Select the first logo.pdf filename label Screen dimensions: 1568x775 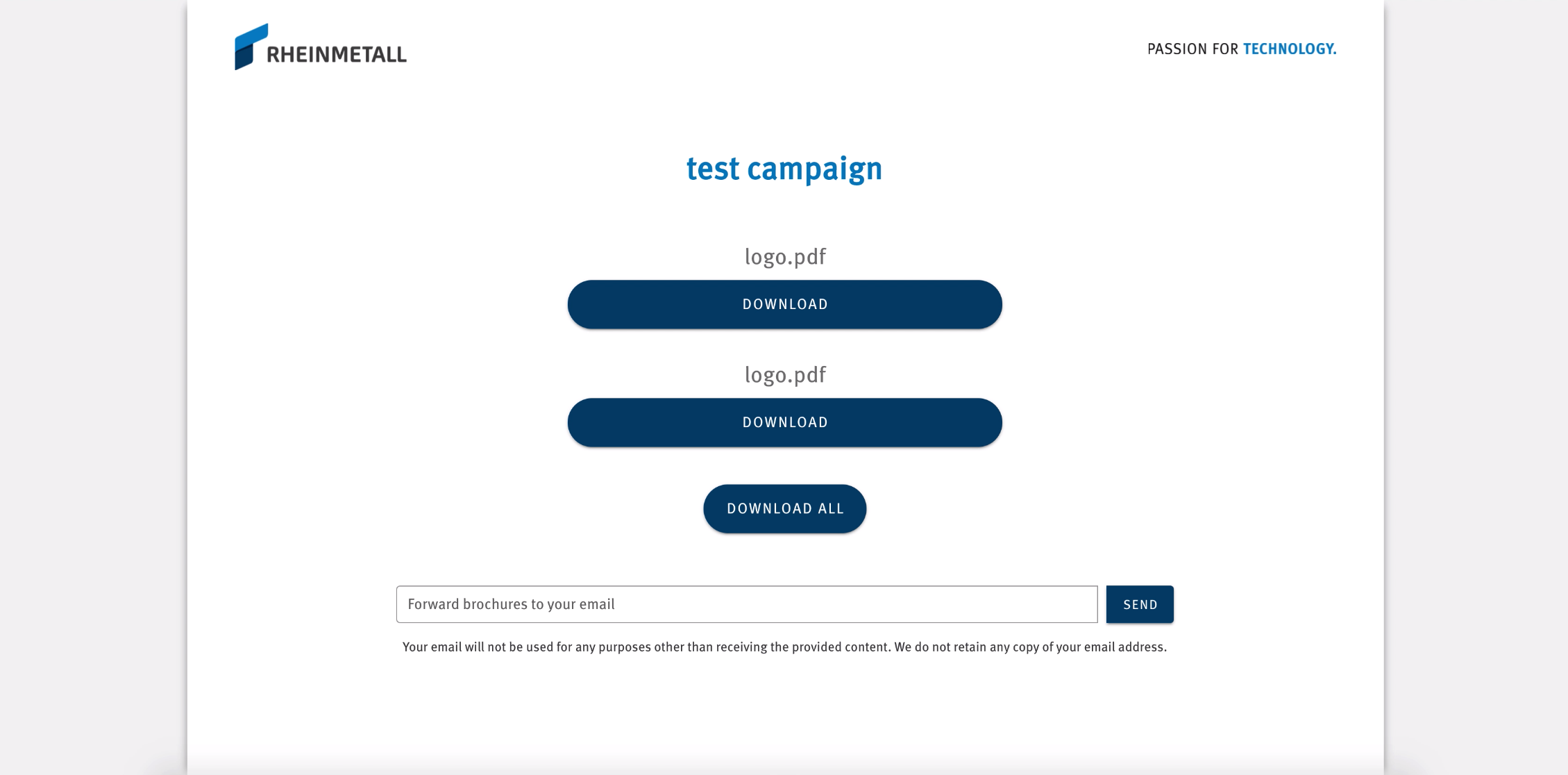click(785, 257)
